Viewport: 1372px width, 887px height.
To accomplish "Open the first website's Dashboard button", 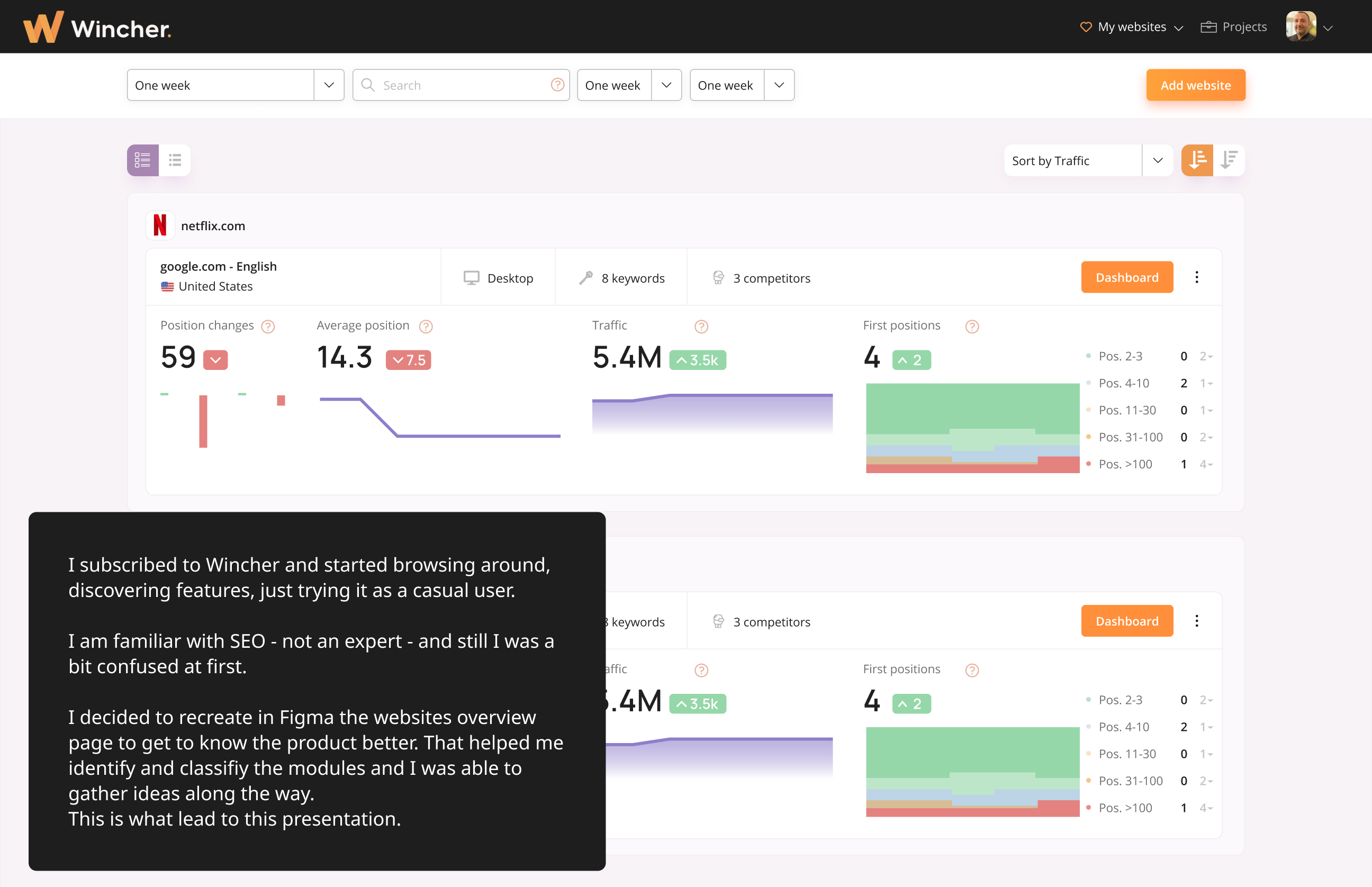I will coord(1126,278).
